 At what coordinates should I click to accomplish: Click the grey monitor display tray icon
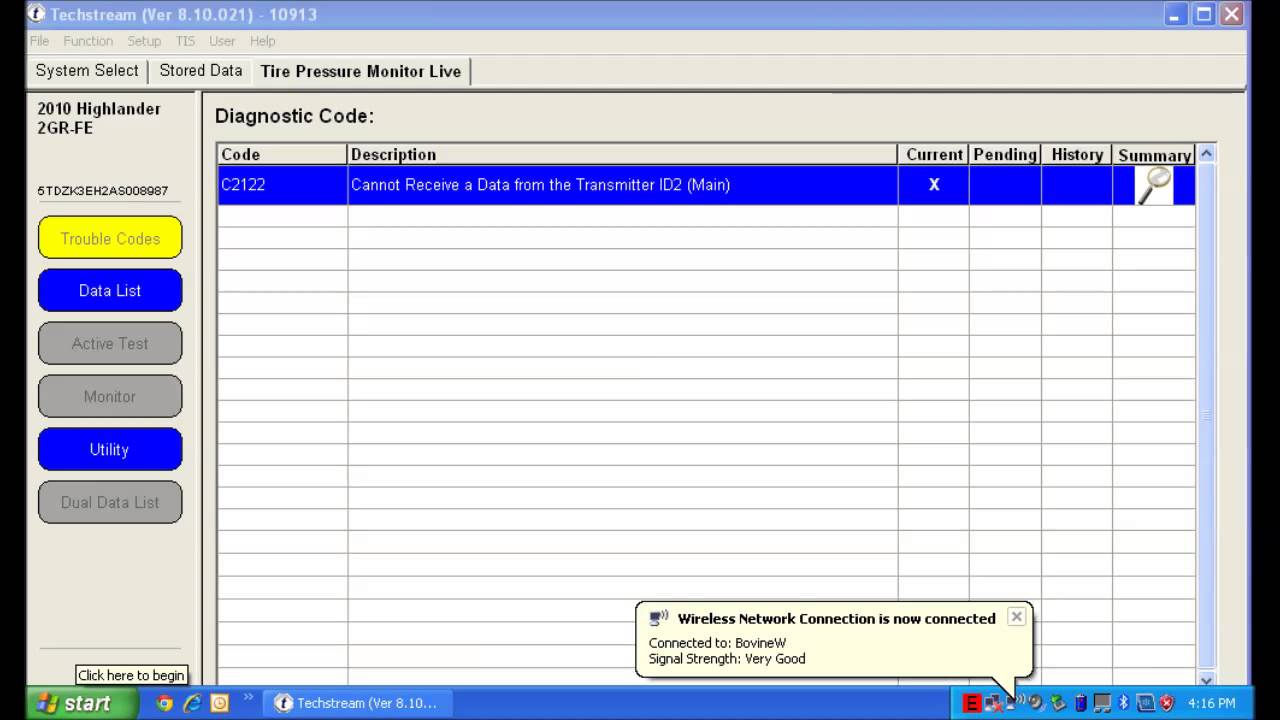pos(1102,703)
